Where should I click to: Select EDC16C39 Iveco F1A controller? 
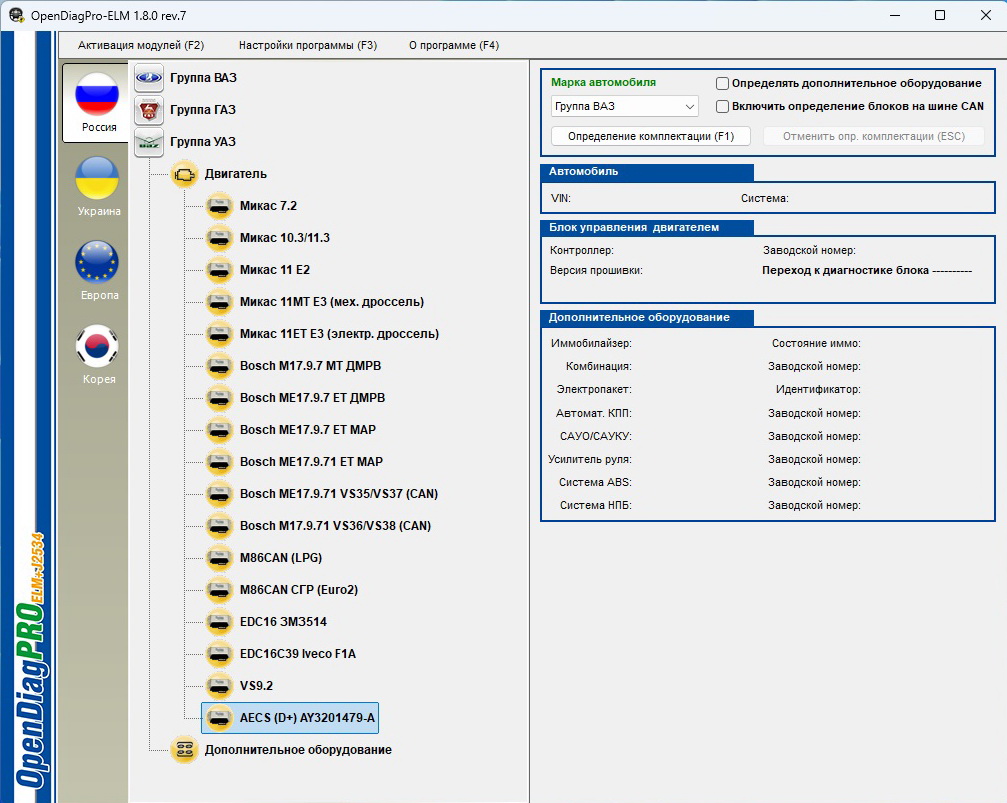(x=297, y=654)
